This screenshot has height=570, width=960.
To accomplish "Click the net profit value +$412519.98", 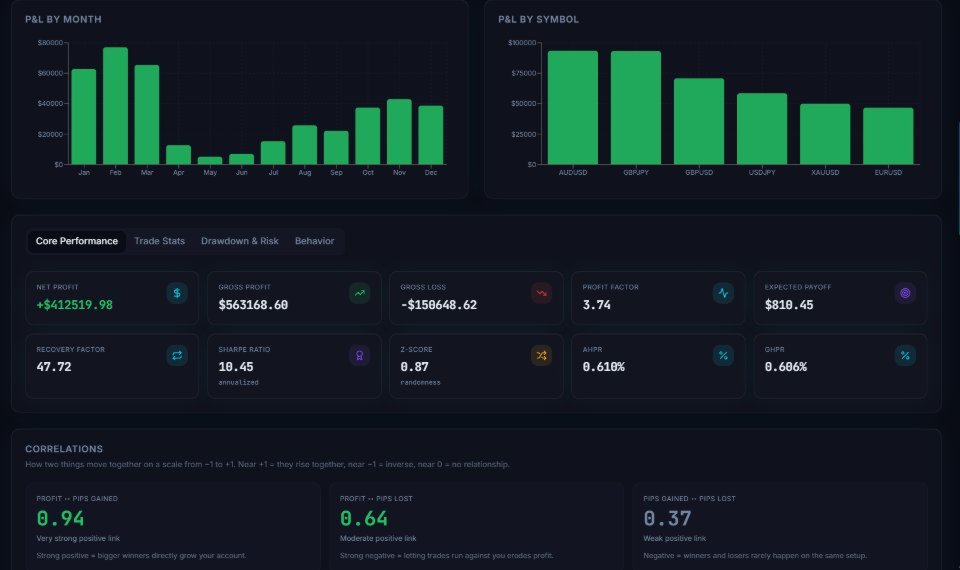I will point(75,305).
